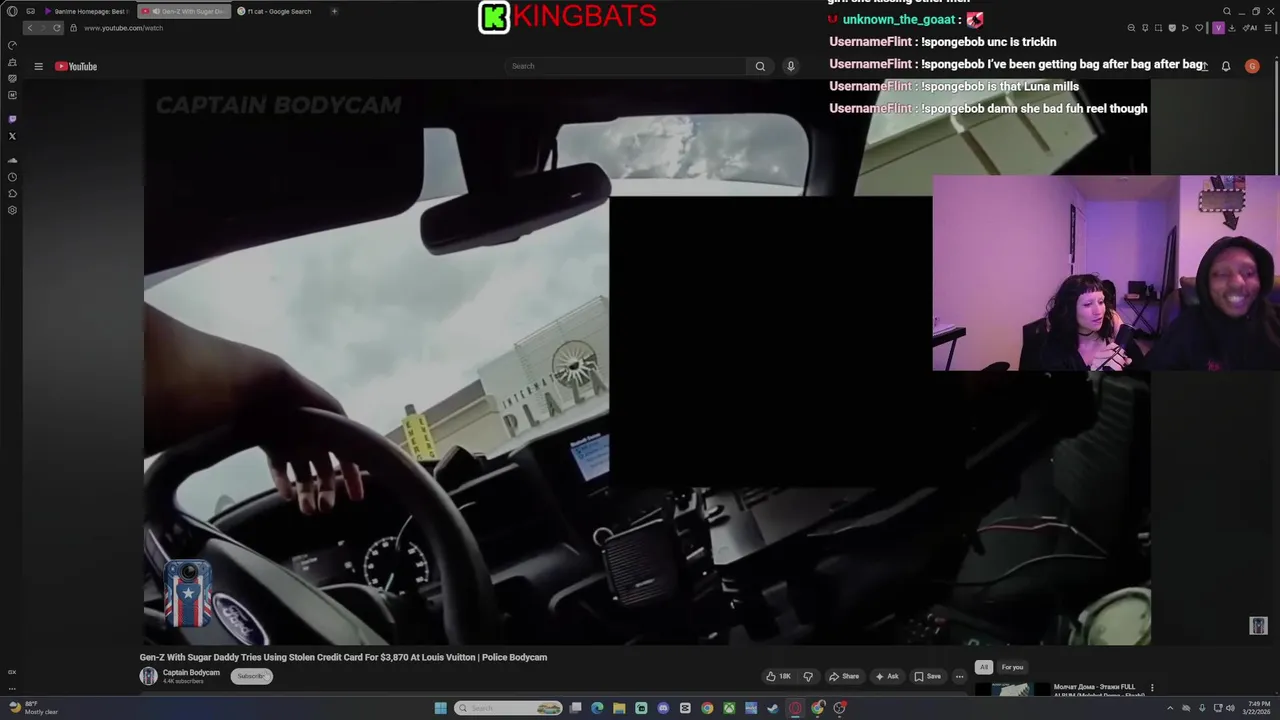This screenshot has height=720, width=1280.
Task: Go to YouTube home via logo
Action: (76, 66)
